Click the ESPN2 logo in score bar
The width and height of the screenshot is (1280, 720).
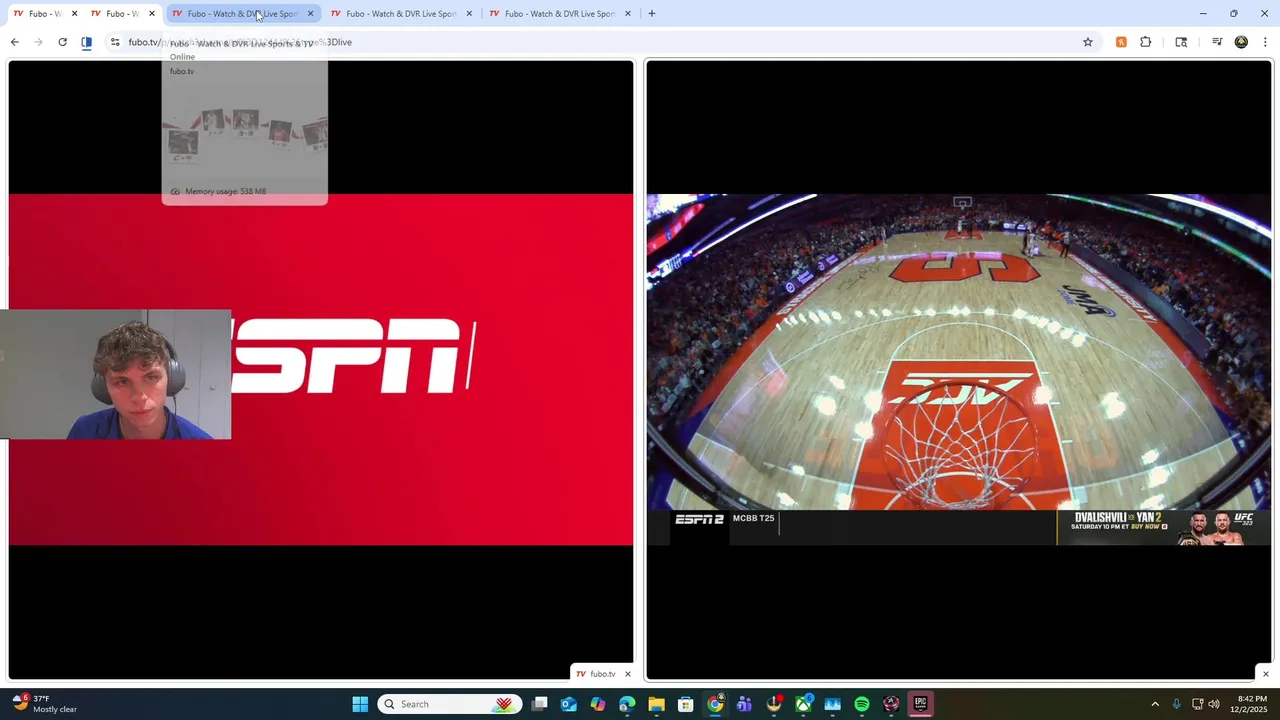click(699, 519)
